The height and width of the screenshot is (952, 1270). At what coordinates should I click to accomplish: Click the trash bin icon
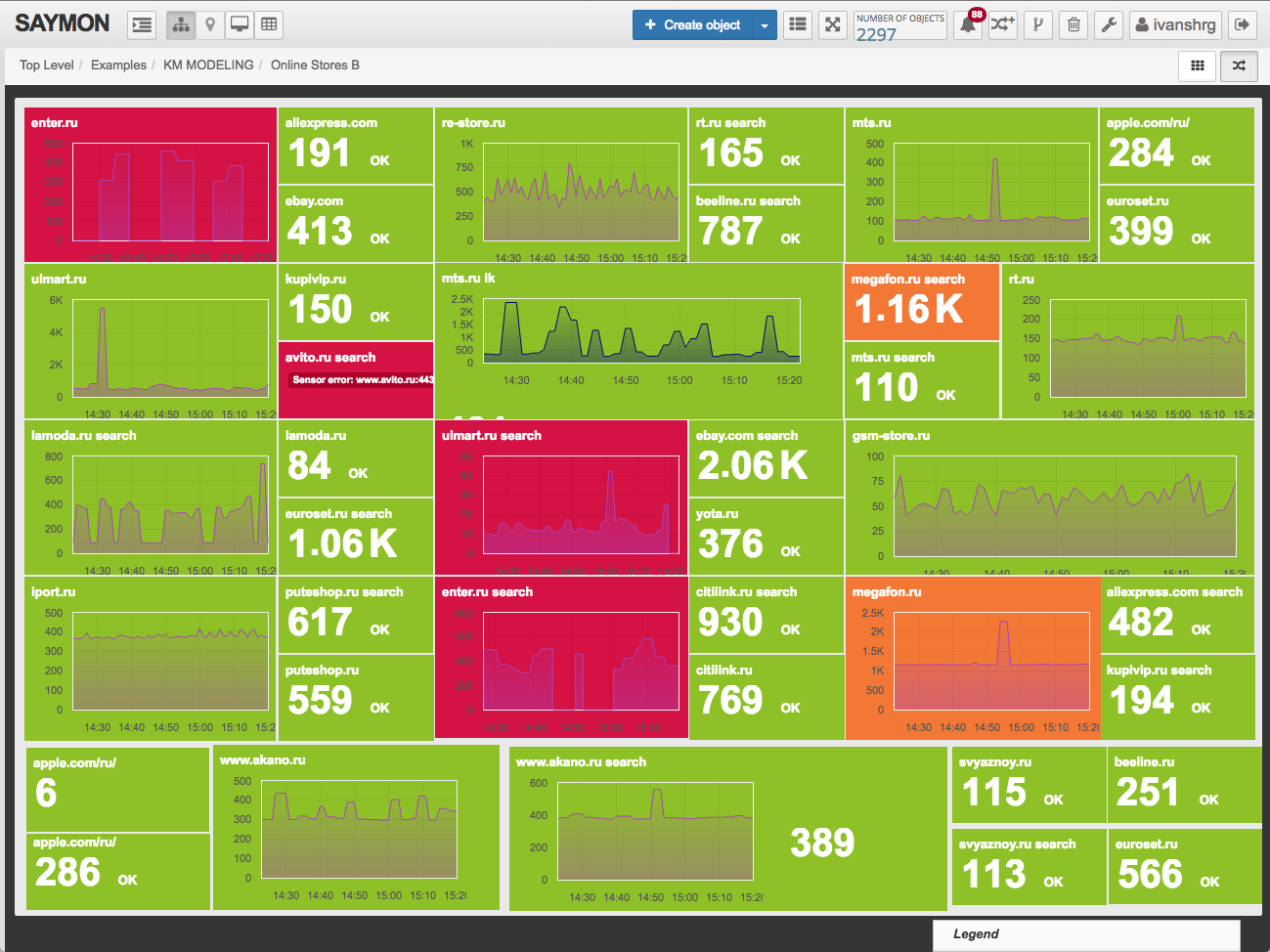[x=1073, y=25]
